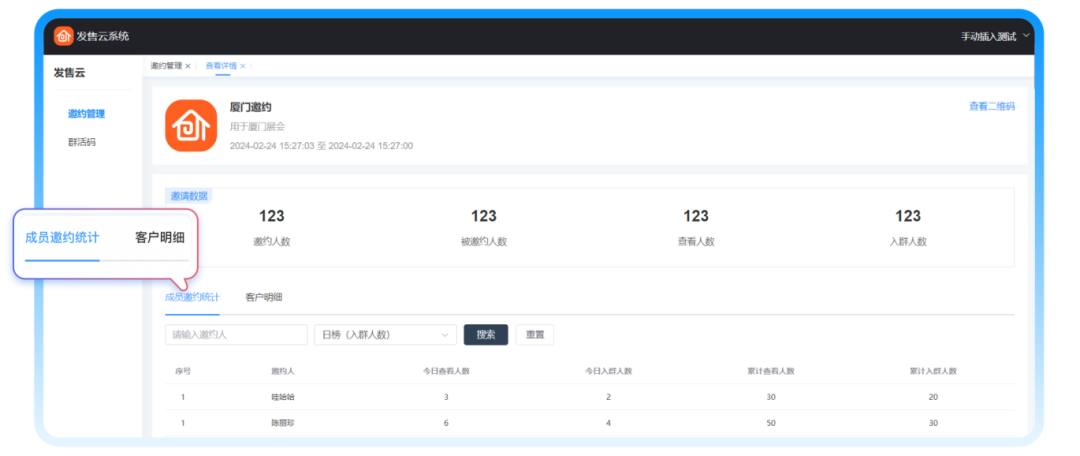1080x456 pixels.
Task: Open 群活码 in the left sidebar
Action: (81, 142)
